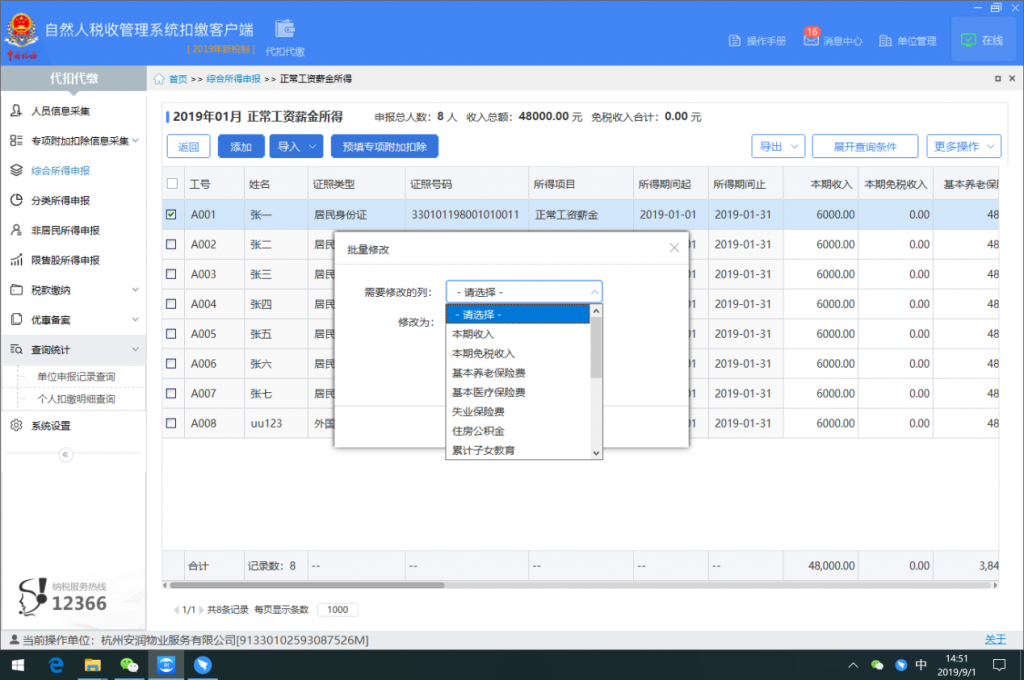Expand the 更多操作 dropdown
This screenshot has height=680, width=1024.
click(x=963, y=147)
